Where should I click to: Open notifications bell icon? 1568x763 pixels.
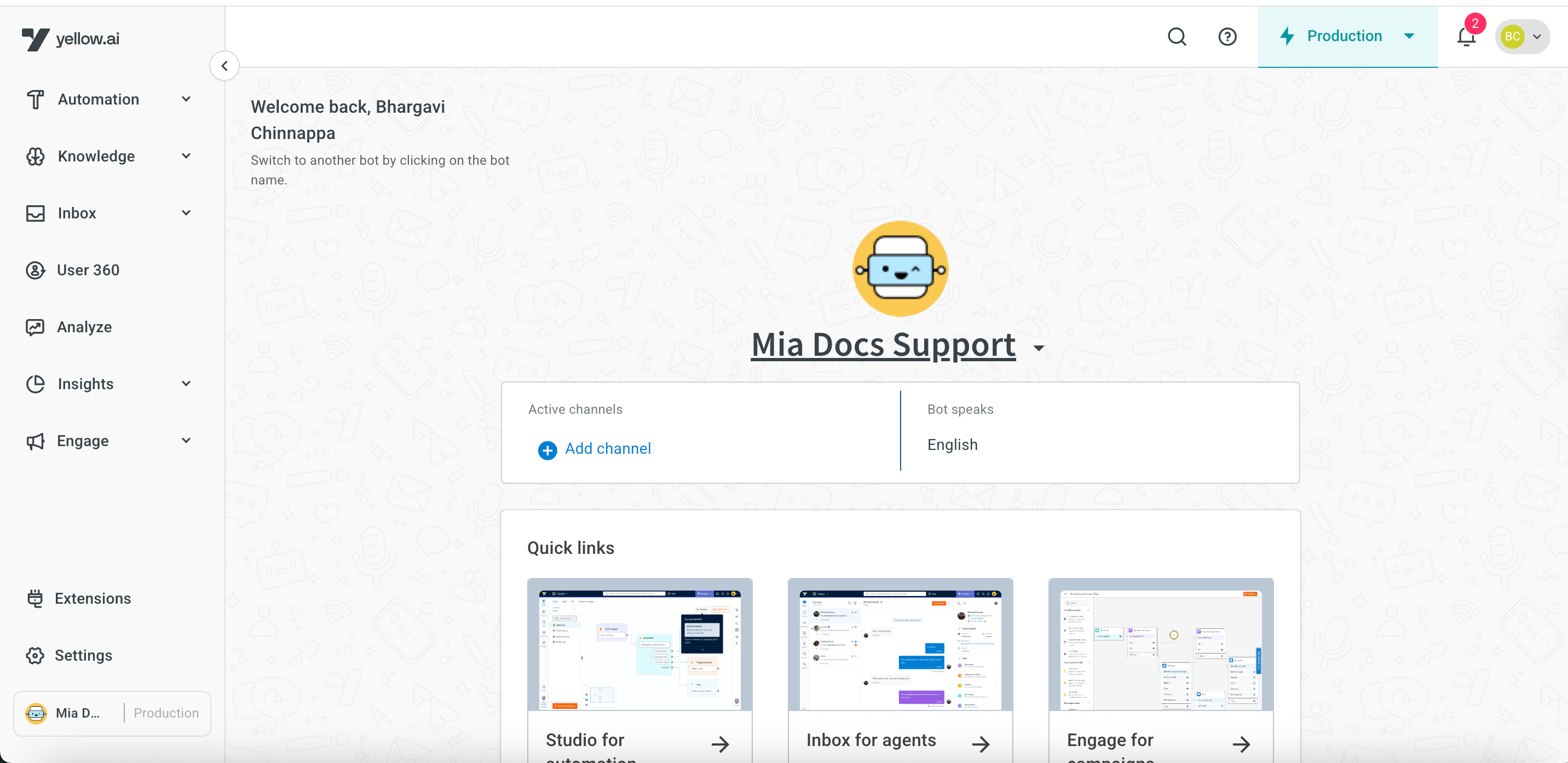pyautogui.click(x=1466, y=37)
